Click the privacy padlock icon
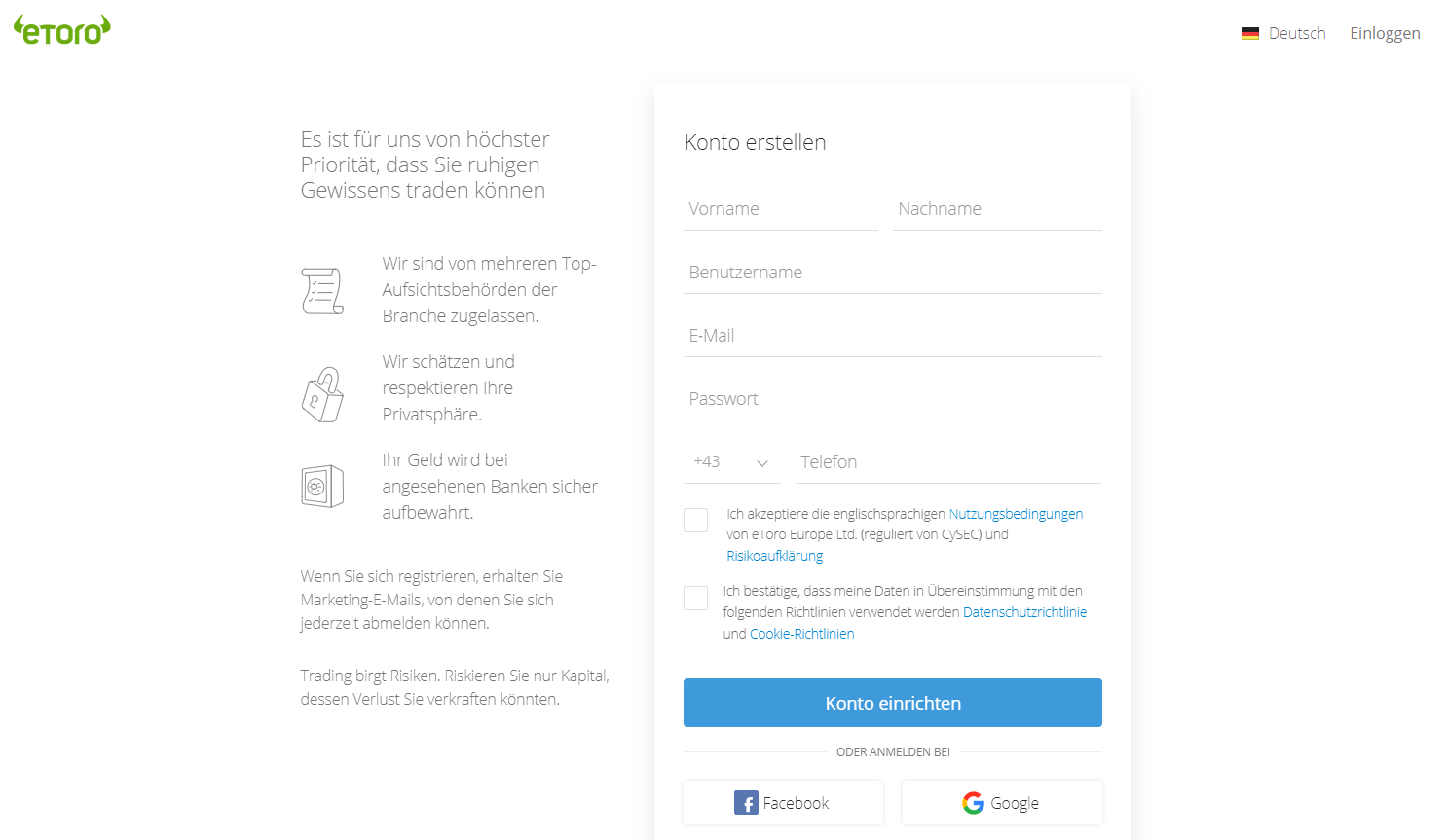The width and height of the screenshot is (1446, 840). tap(322, 394)
